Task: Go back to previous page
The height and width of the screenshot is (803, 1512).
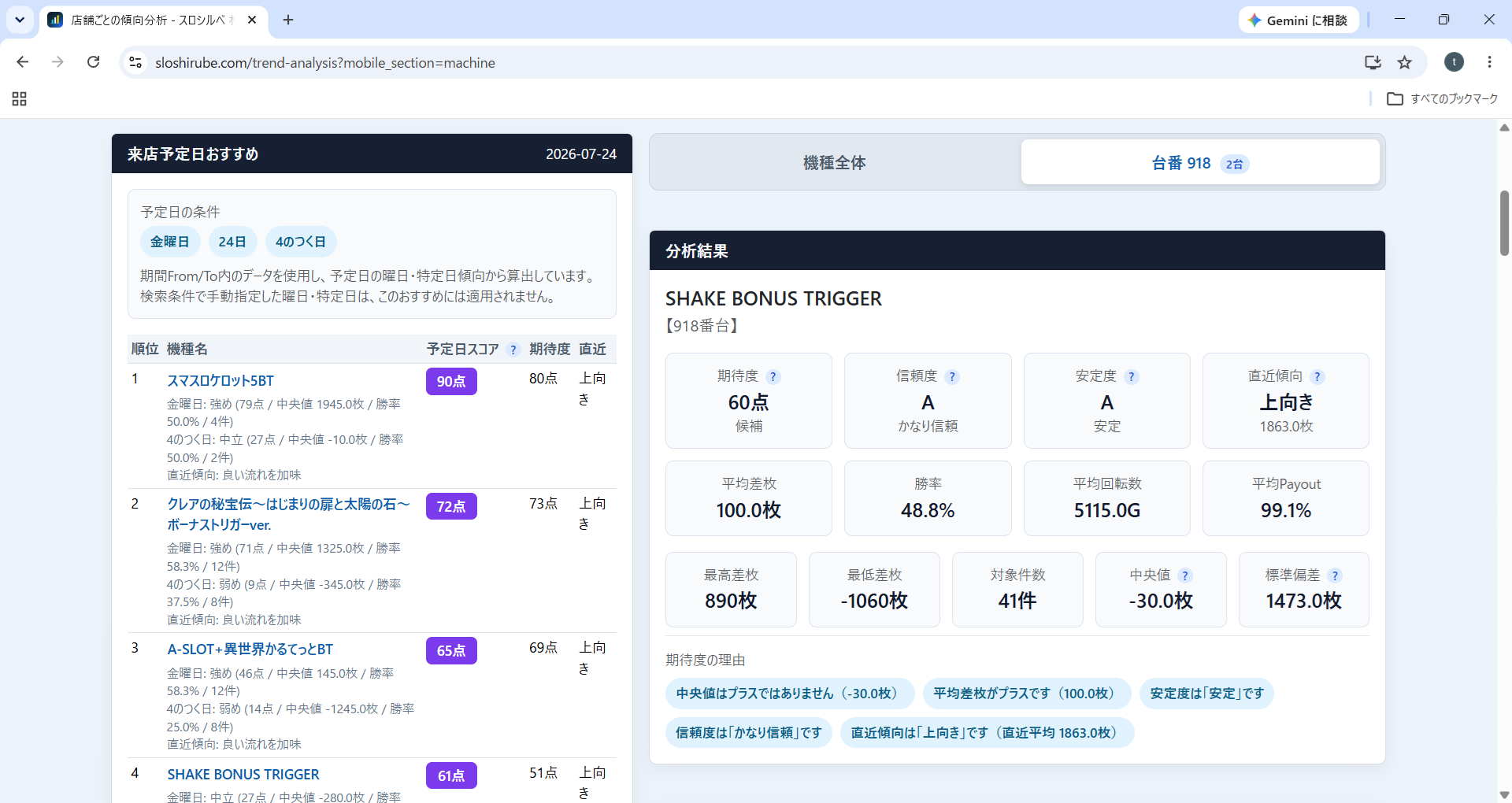Action: tap(22, 62)
